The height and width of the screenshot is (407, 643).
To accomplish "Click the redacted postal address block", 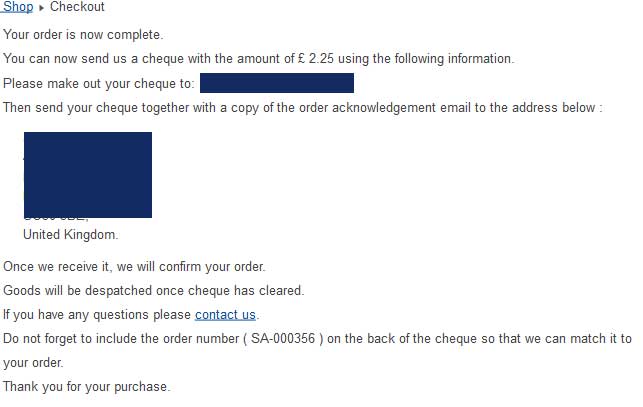I will click(87, 174).
